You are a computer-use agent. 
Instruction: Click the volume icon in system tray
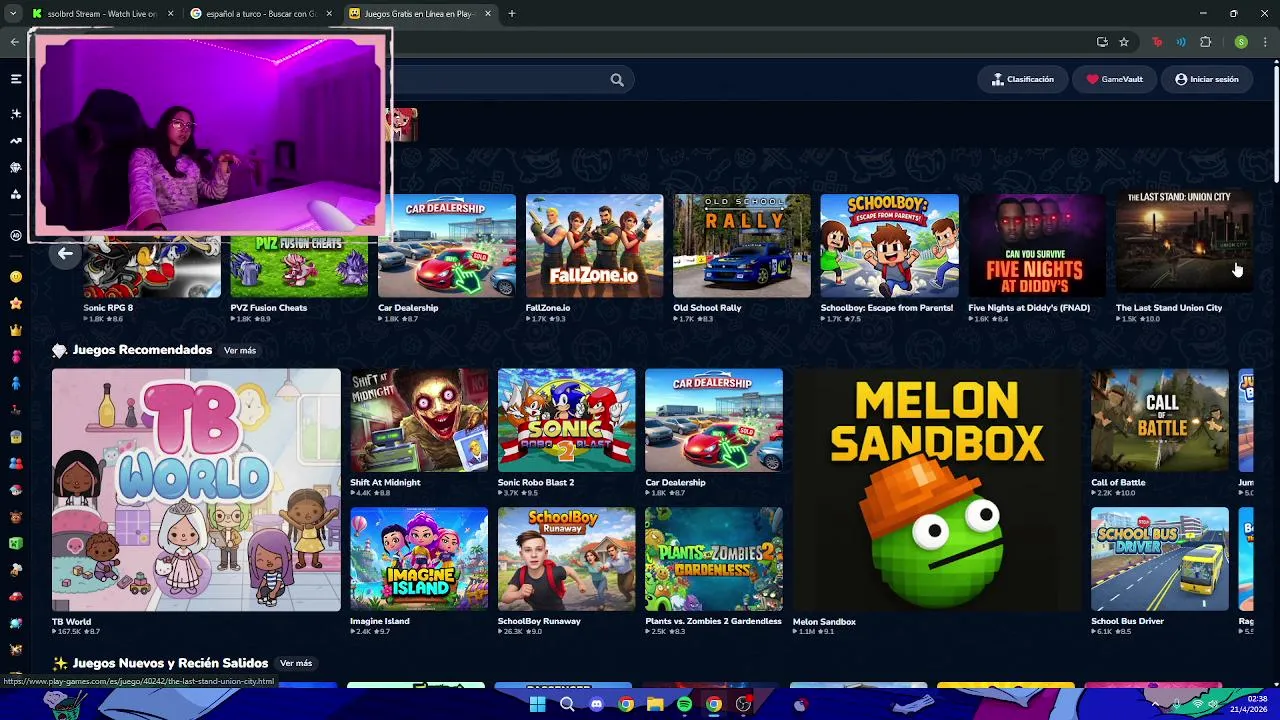point(1213,704)
